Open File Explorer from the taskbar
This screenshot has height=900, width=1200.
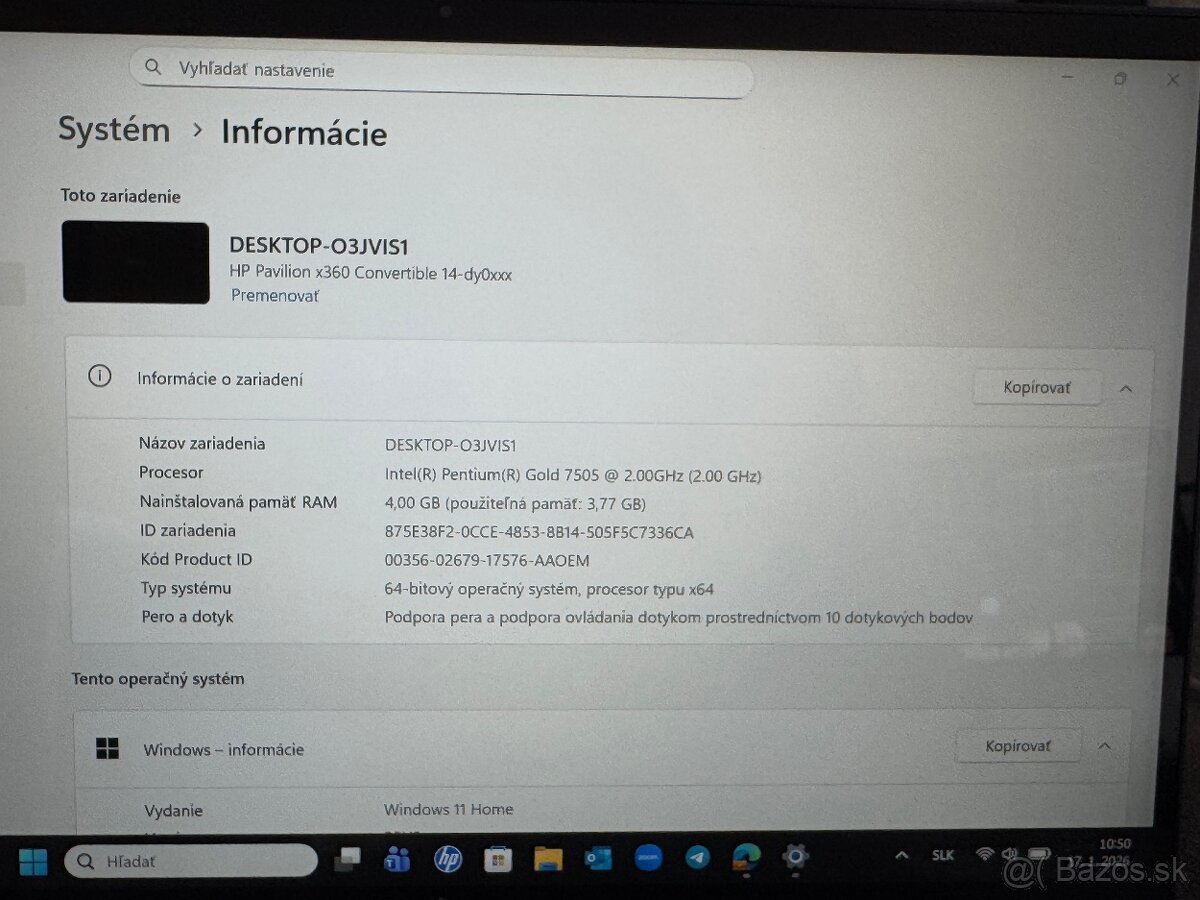coord(547,860)
